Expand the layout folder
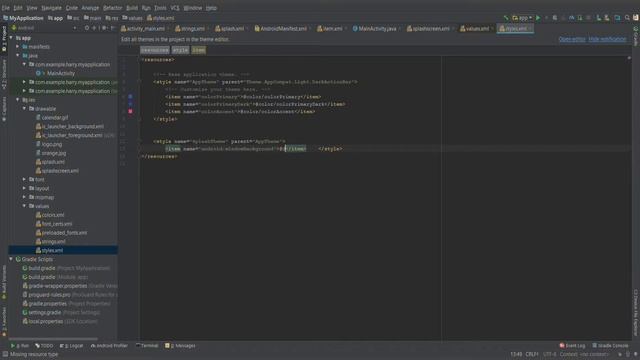The height and width of the screenshot is (360, 640). pos(24,188)
